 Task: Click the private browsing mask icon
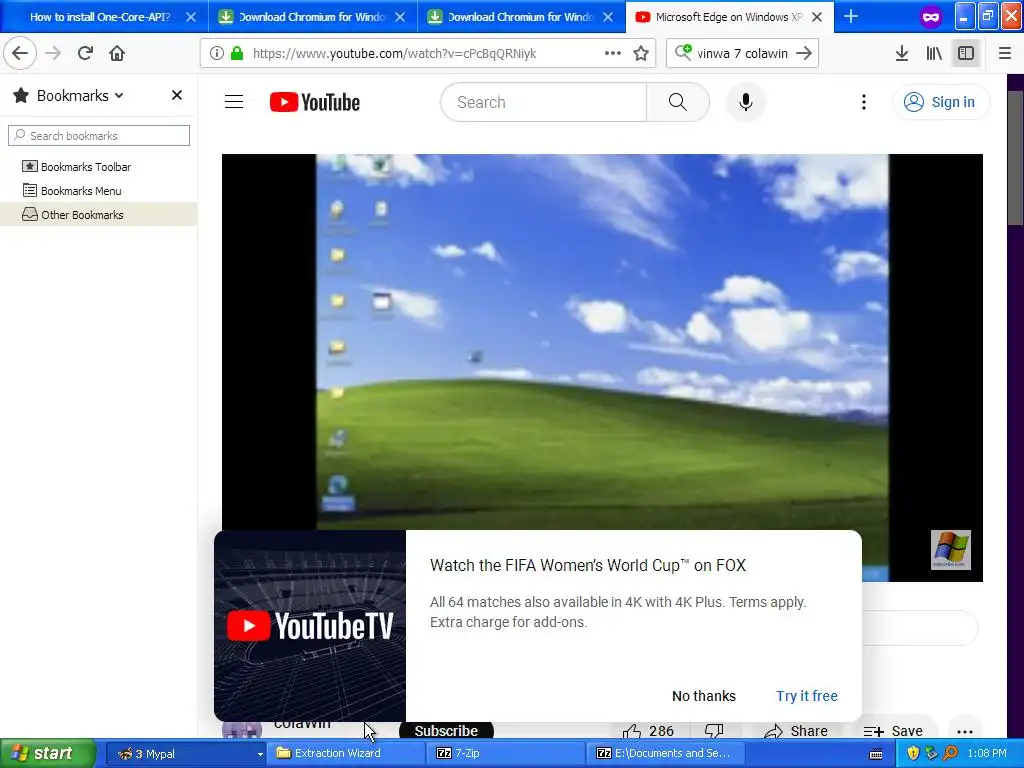pos(931,18)
